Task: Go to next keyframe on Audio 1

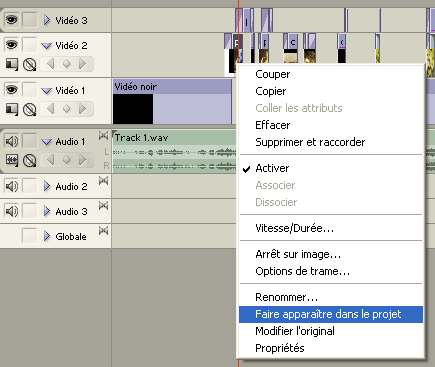Action: pyautogui.click(x=83, y=160)
